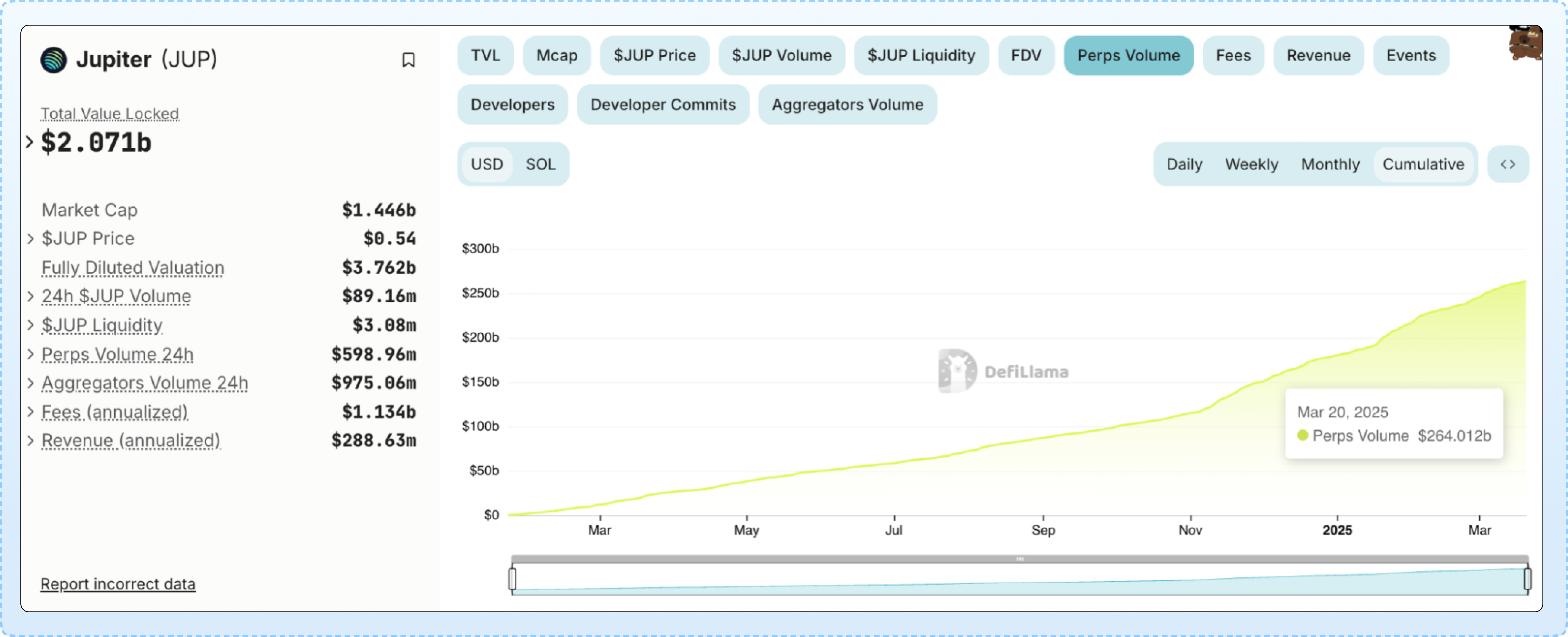
Task: Expand the Fees (annualized) row
Action: (x=30, y=412)
